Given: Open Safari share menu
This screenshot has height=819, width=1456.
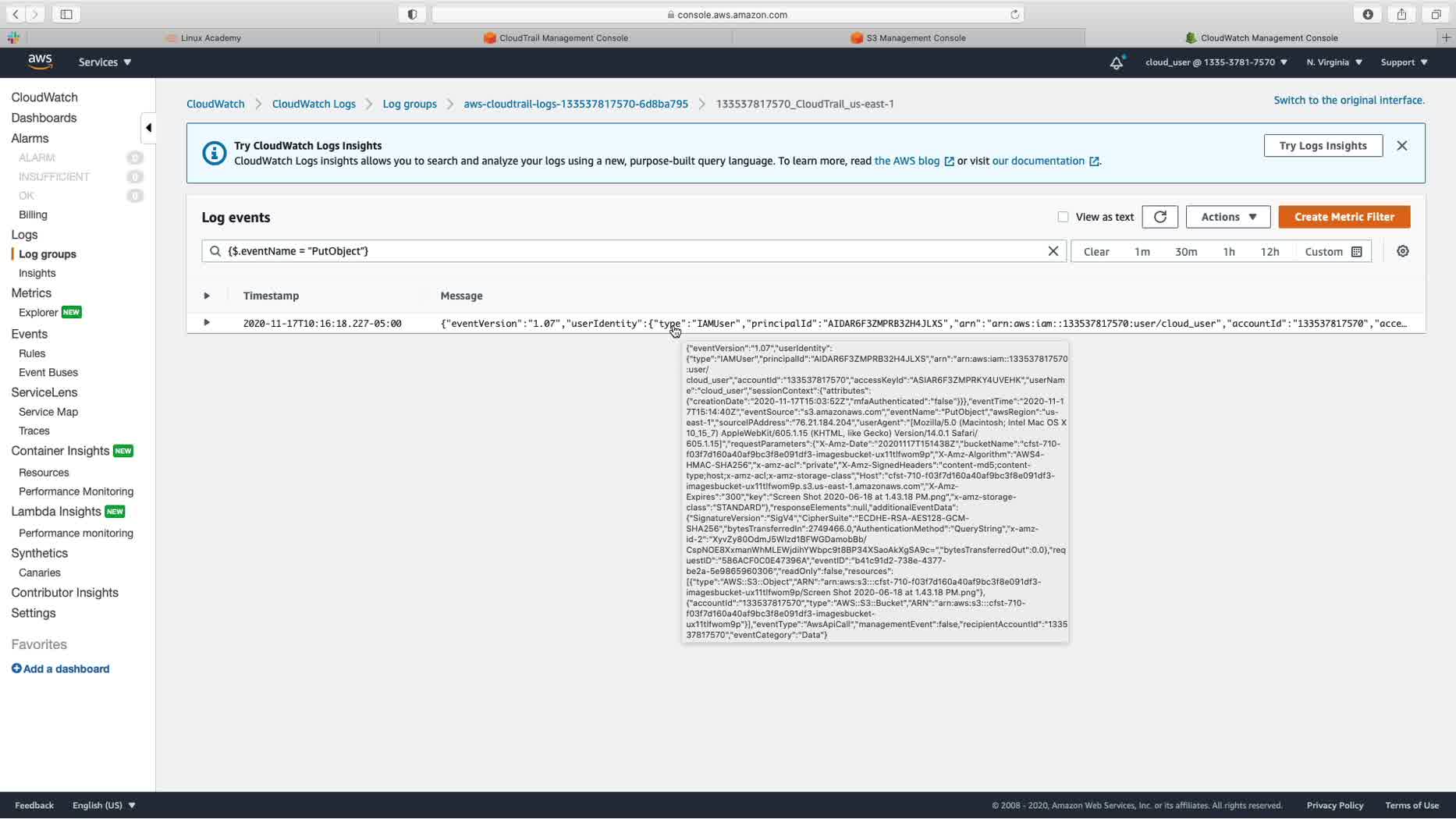Looking at the screenshot, I should [x=1401, y=14].
